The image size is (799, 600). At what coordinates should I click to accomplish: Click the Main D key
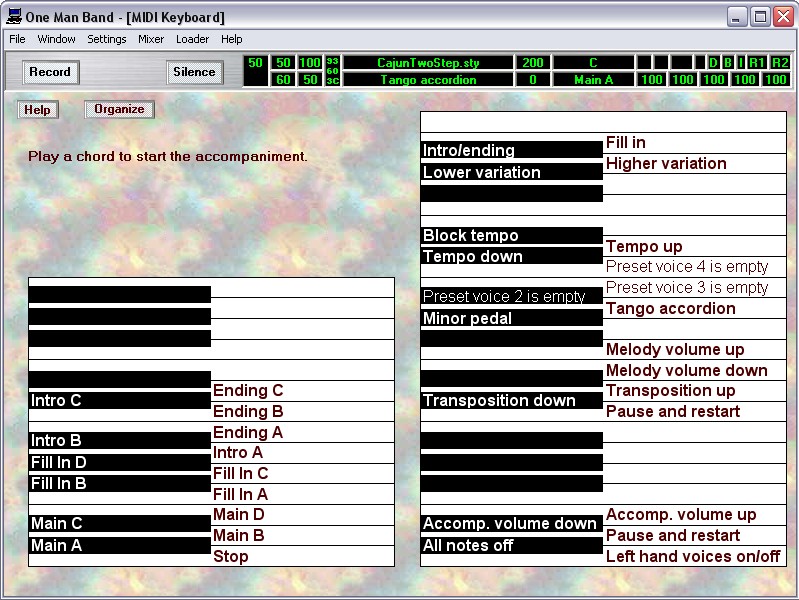click(x=303, y=515)
